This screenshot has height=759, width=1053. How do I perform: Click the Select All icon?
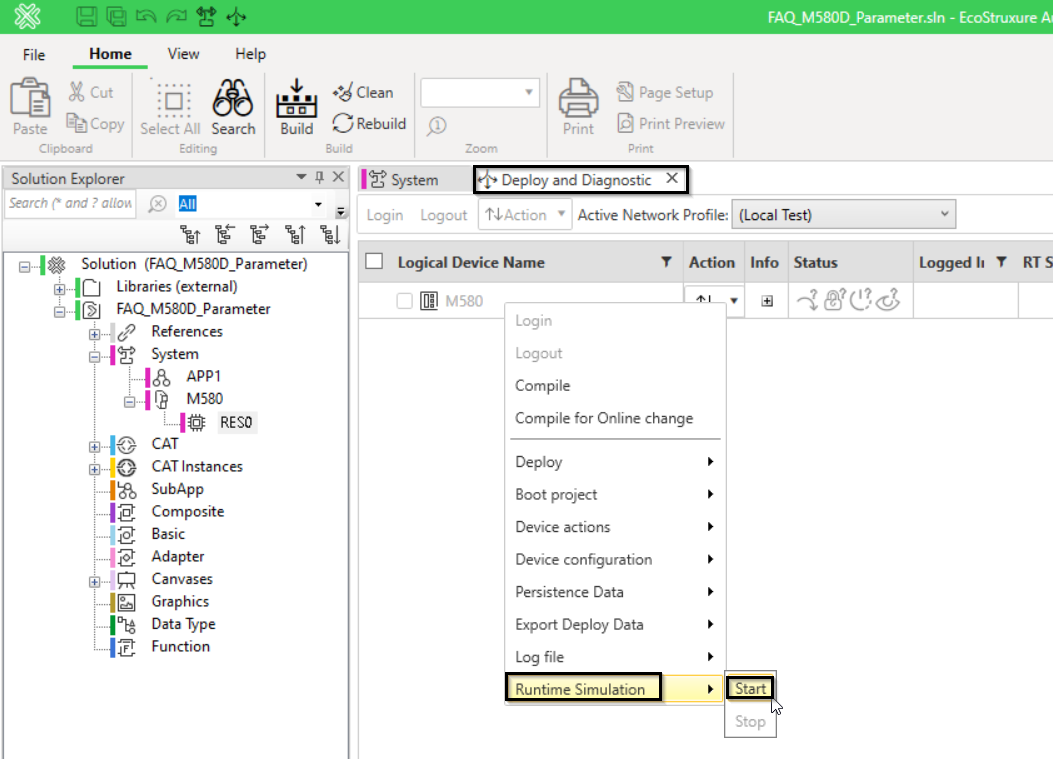pos(173,100)
